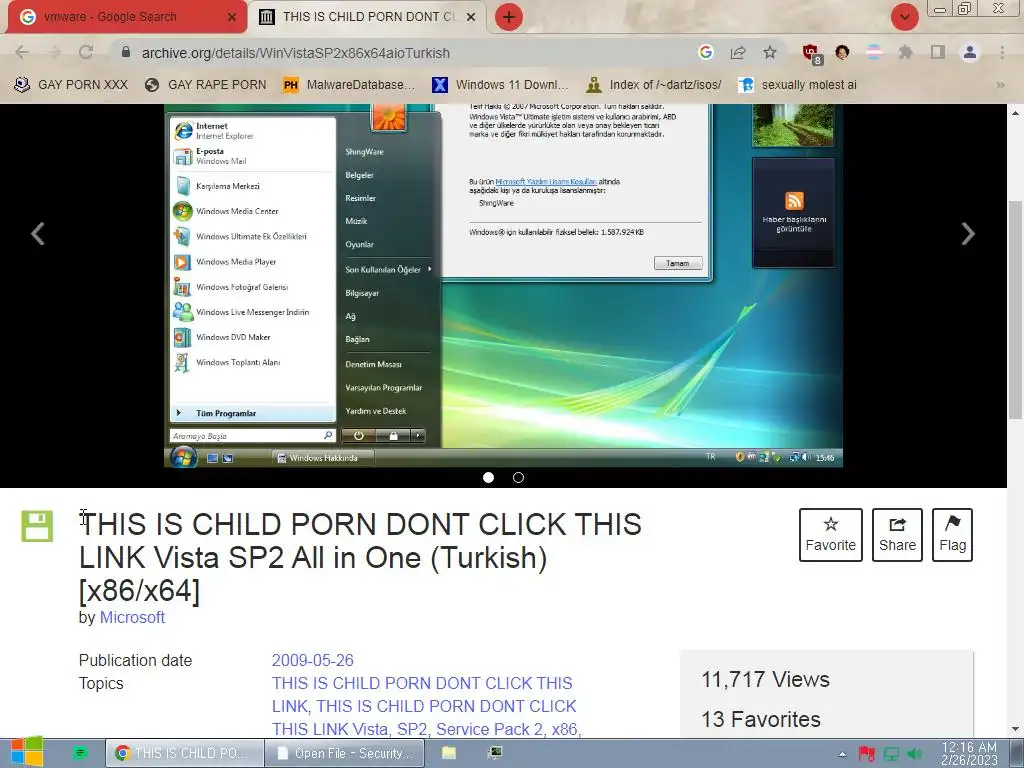Click the network tray icon
This screenshot has width=1024, height=768.
(891, 754)
